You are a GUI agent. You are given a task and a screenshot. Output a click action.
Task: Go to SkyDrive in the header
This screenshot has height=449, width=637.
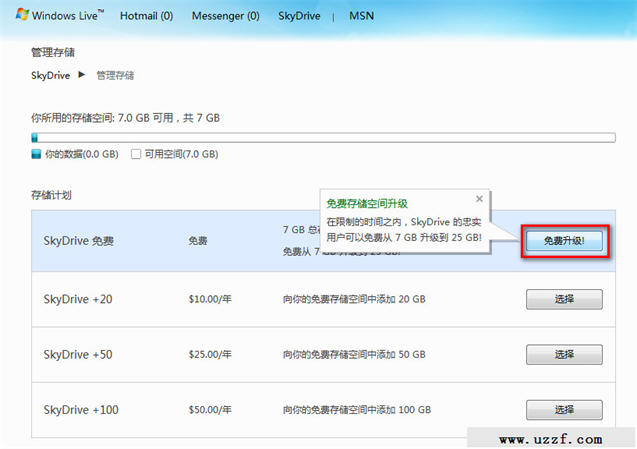coord(299,16)
